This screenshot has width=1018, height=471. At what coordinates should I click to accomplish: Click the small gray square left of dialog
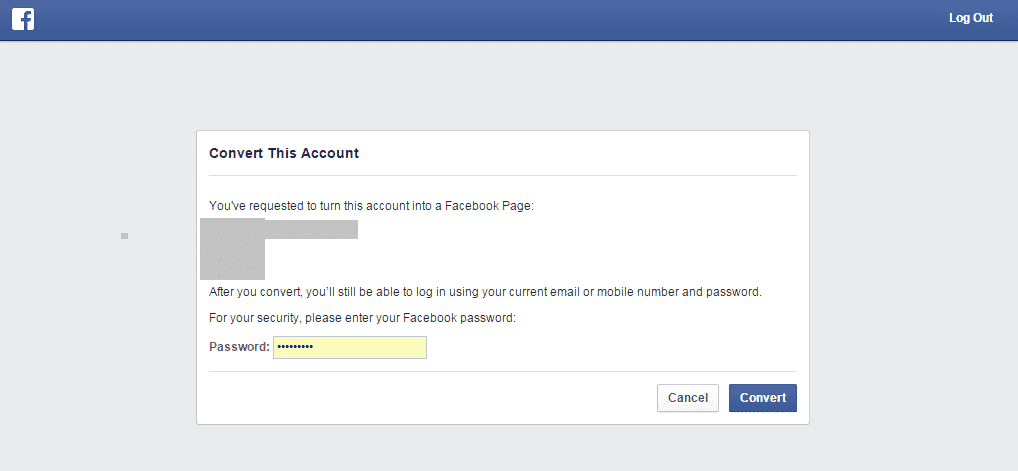[124, 236]
